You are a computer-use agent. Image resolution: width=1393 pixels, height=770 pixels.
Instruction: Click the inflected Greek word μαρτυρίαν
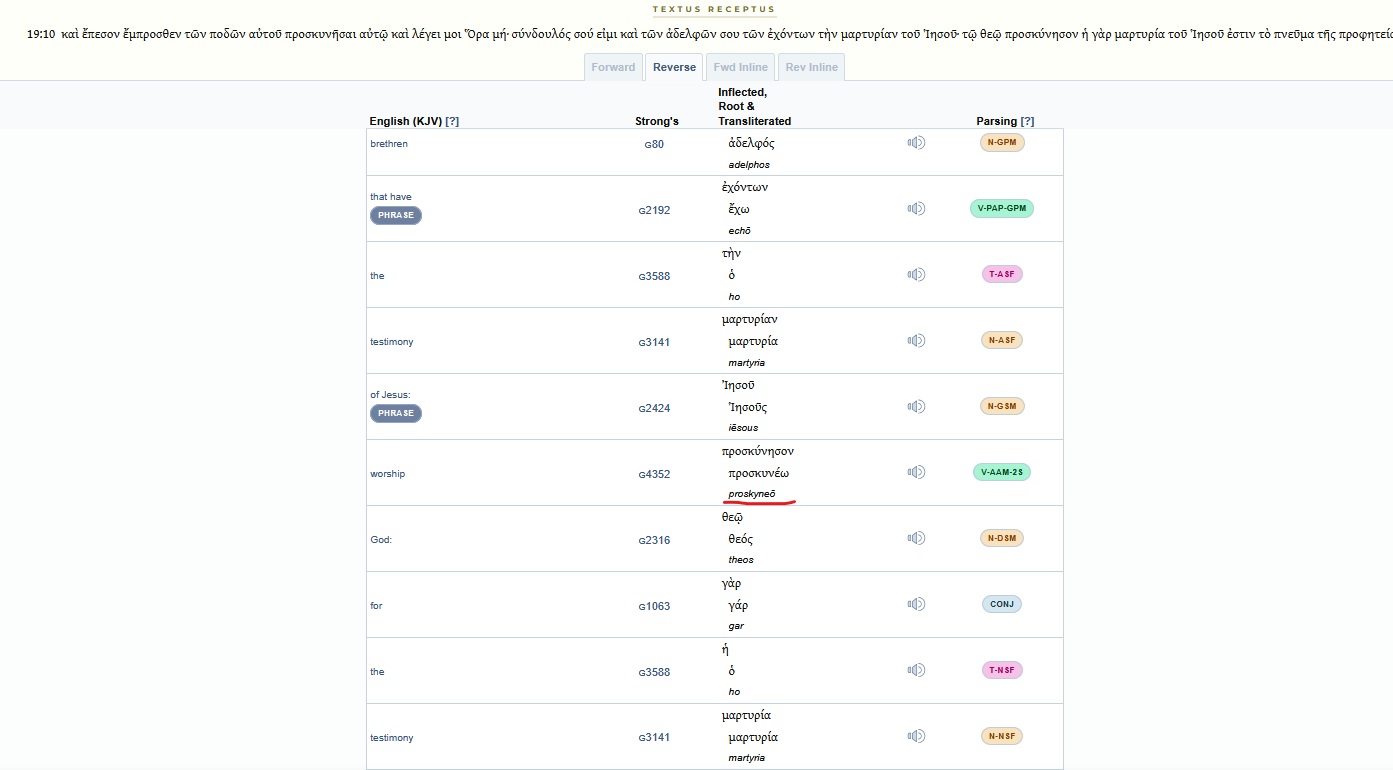pyautogui.click(x=750, y=320)
